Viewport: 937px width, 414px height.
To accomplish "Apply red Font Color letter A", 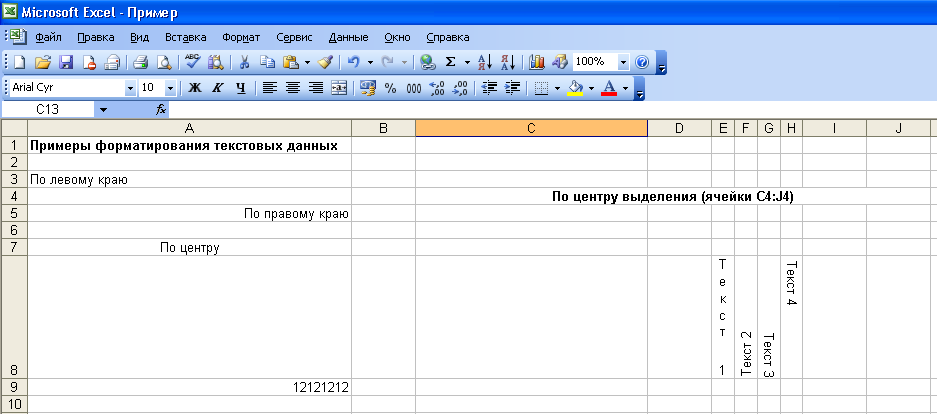I will 609,88.
